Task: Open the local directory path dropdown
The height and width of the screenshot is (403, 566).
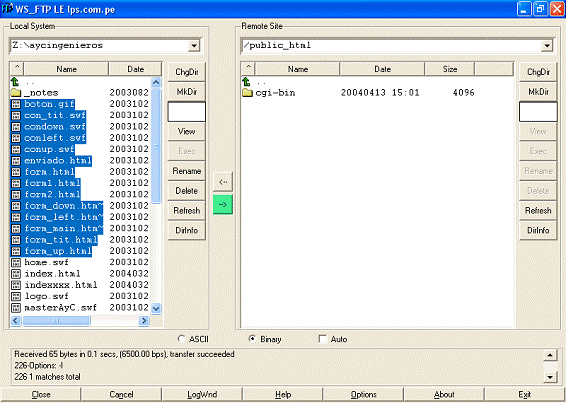Action: click(x=194, y=46)
